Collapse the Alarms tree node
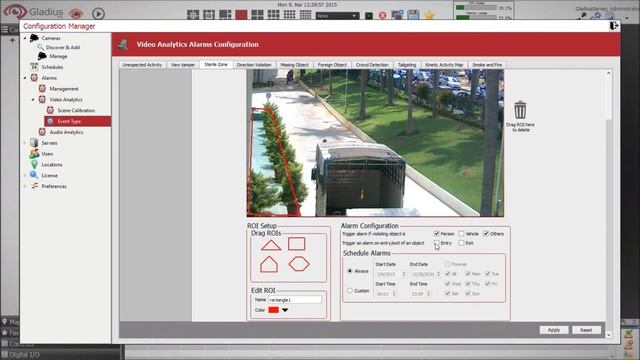The width and height of the screenshot is (640, 360). [x=25, y=78]
